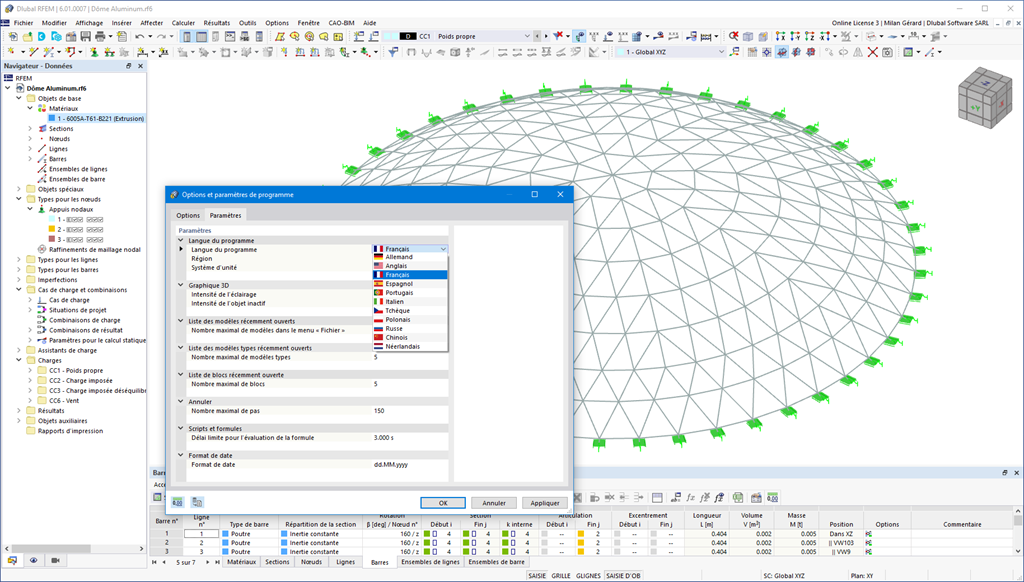This screenshot has width=1024, height=582.
Task: Click the funnel filter icon in second toolbar
Action: coord(392,52)
